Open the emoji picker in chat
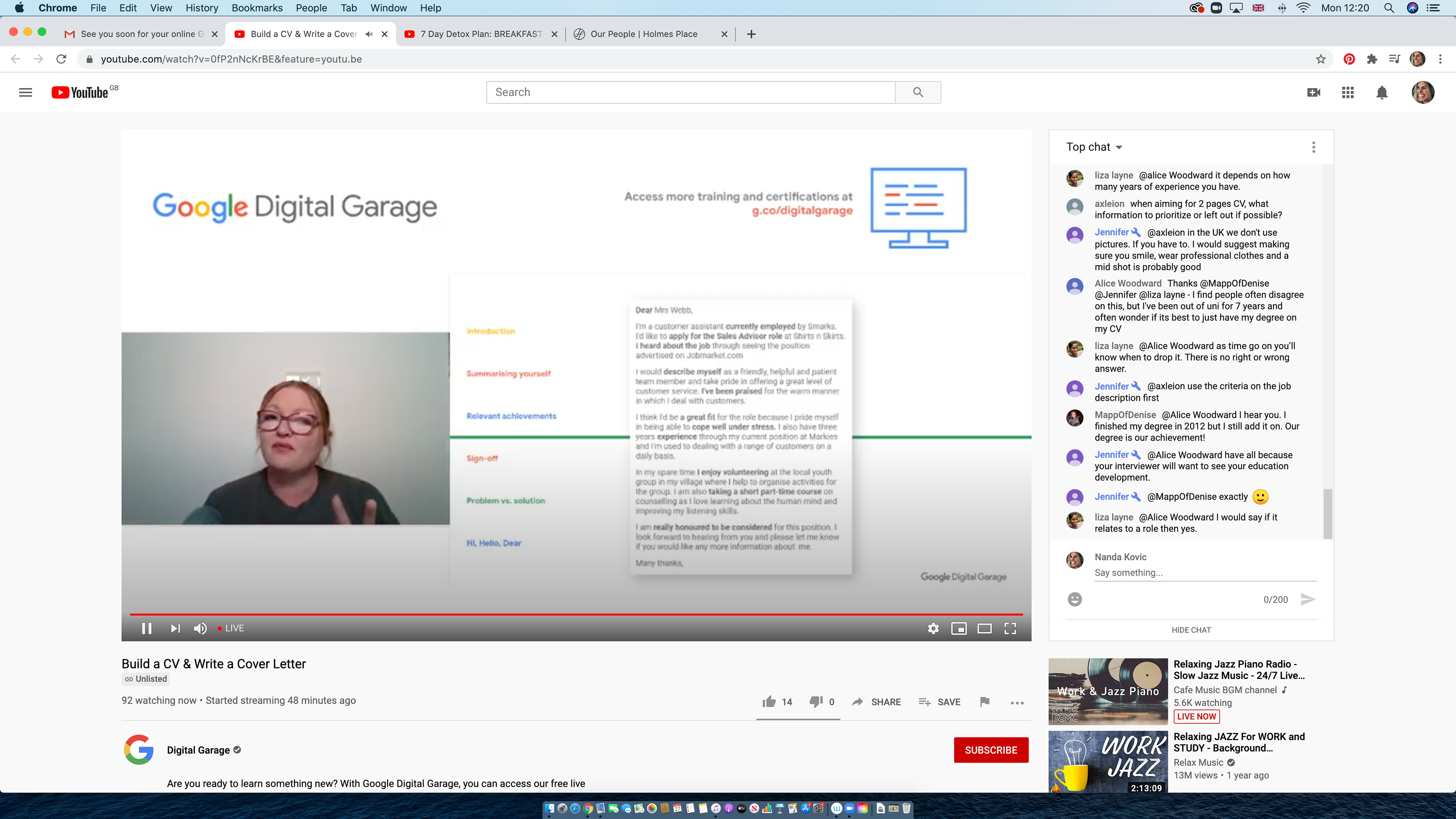Image resolution: width=1456 pixels, height=819 pixels. [x=1075, y=599]
